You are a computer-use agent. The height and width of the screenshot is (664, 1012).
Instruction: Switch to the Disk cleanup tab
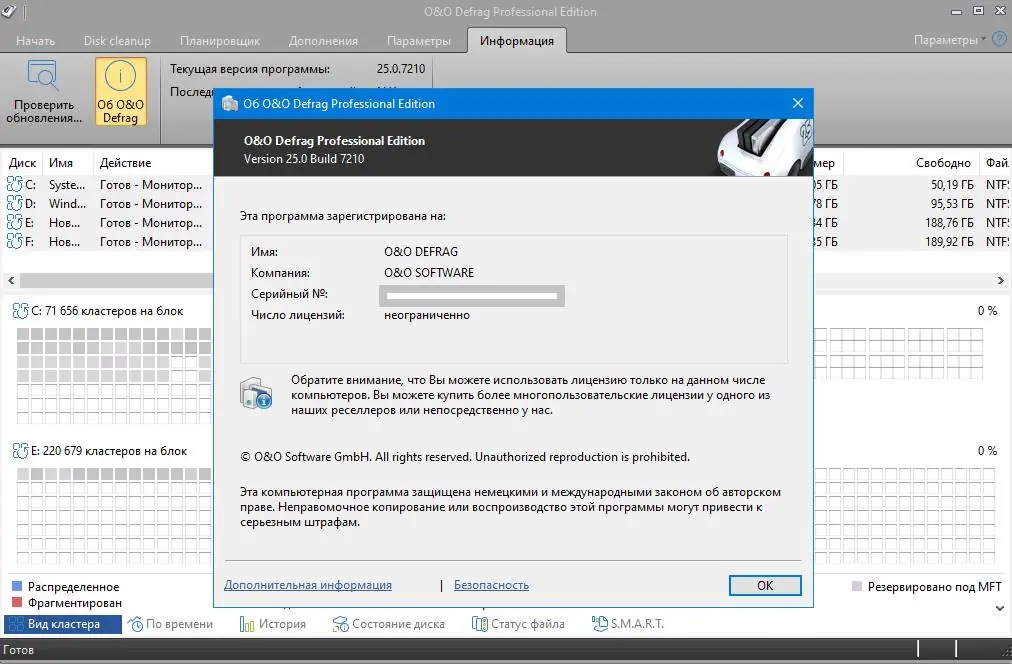[x=117, y=41]
